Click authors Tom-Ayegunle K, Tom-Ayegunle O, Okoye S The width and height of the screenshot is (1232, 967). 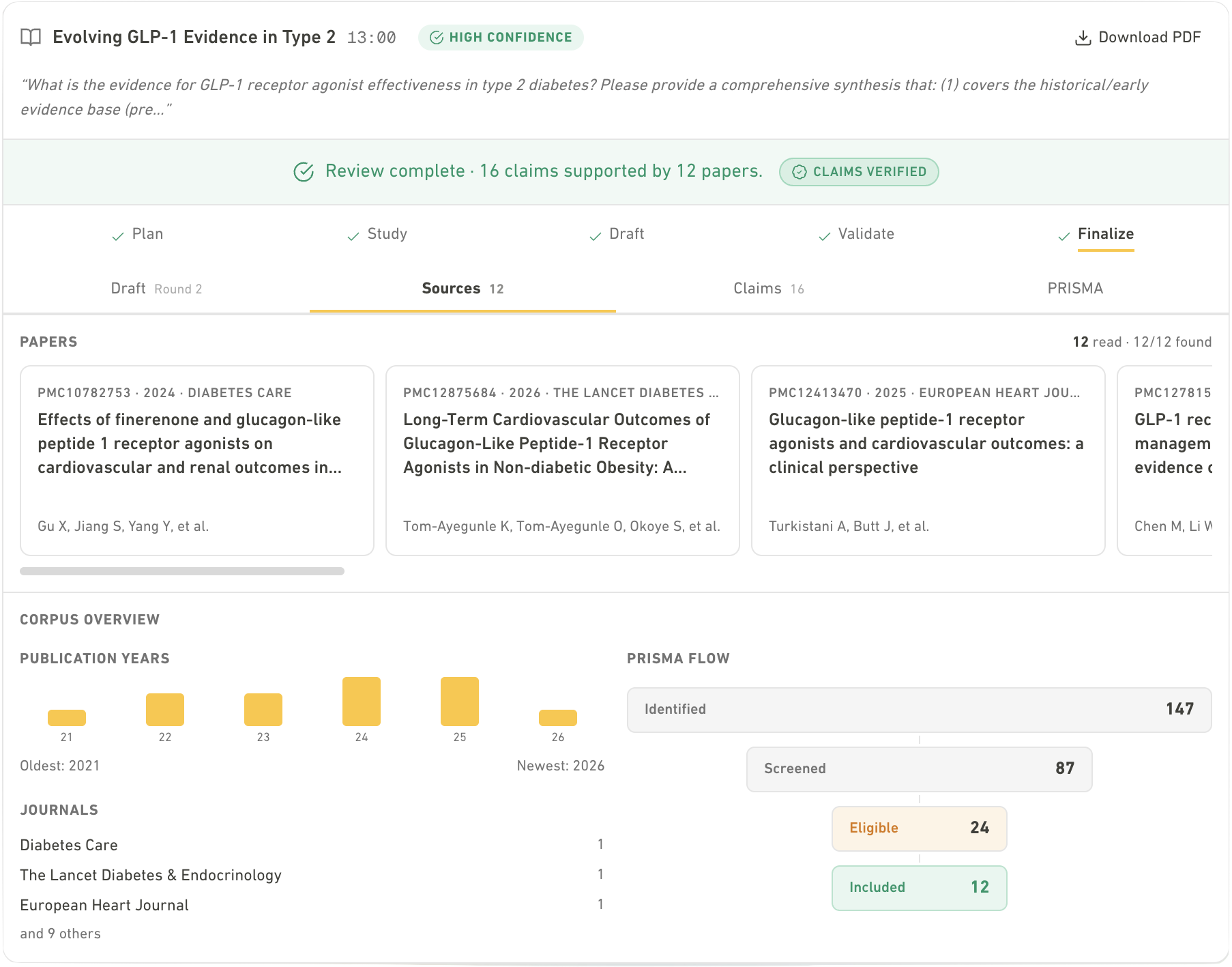click(562, 526)
